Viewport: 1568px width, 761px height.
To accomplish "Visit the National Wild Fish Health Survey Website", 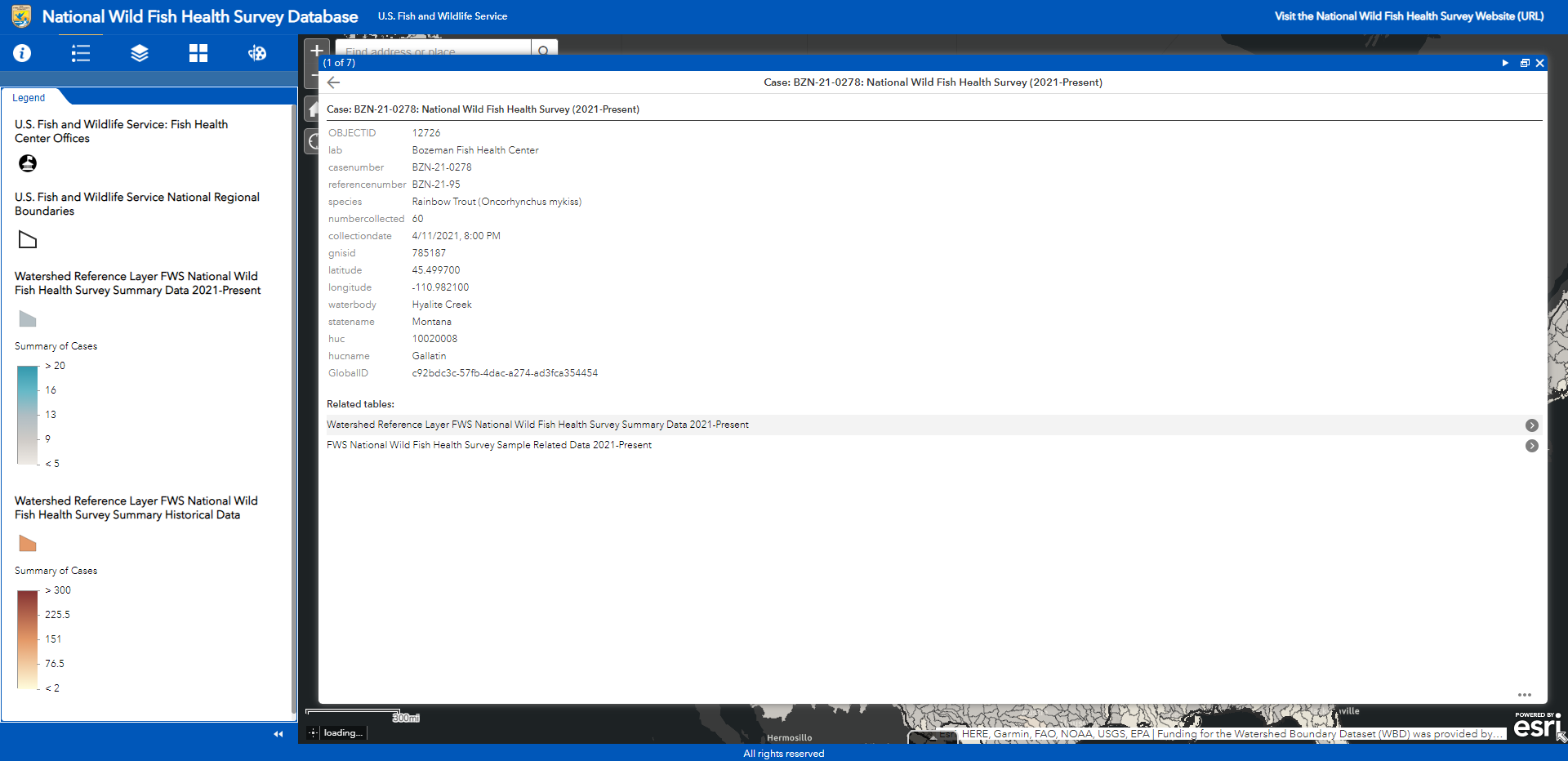I will (x=1409, y=16).
